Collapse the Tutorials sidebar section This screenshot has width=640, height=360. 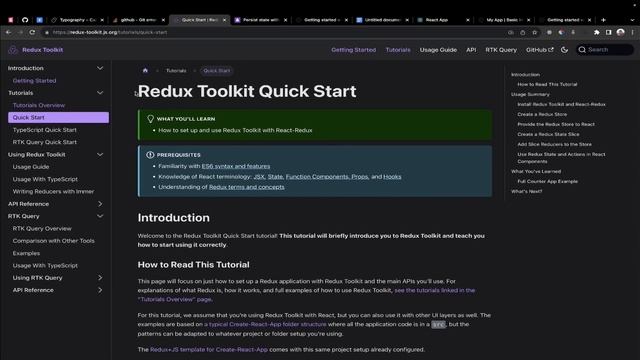tap(100, 93)
